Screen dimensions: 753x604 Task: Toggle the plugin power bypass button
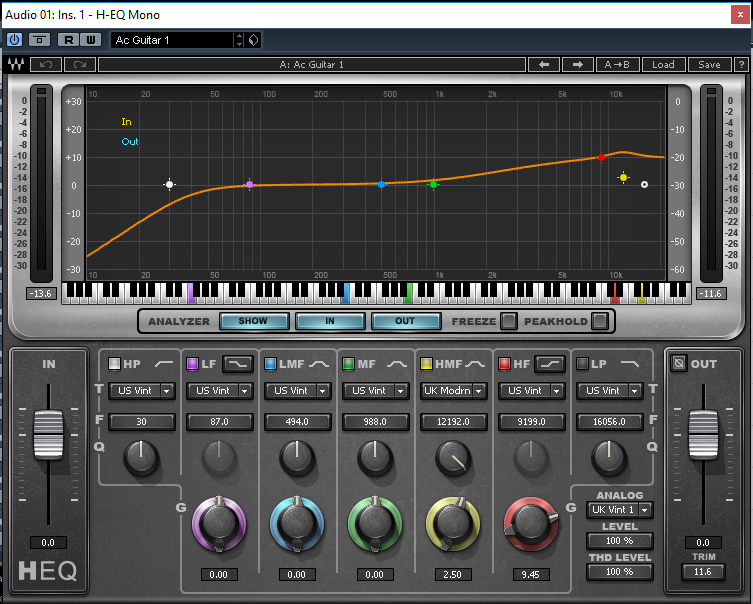pos(14,40)
